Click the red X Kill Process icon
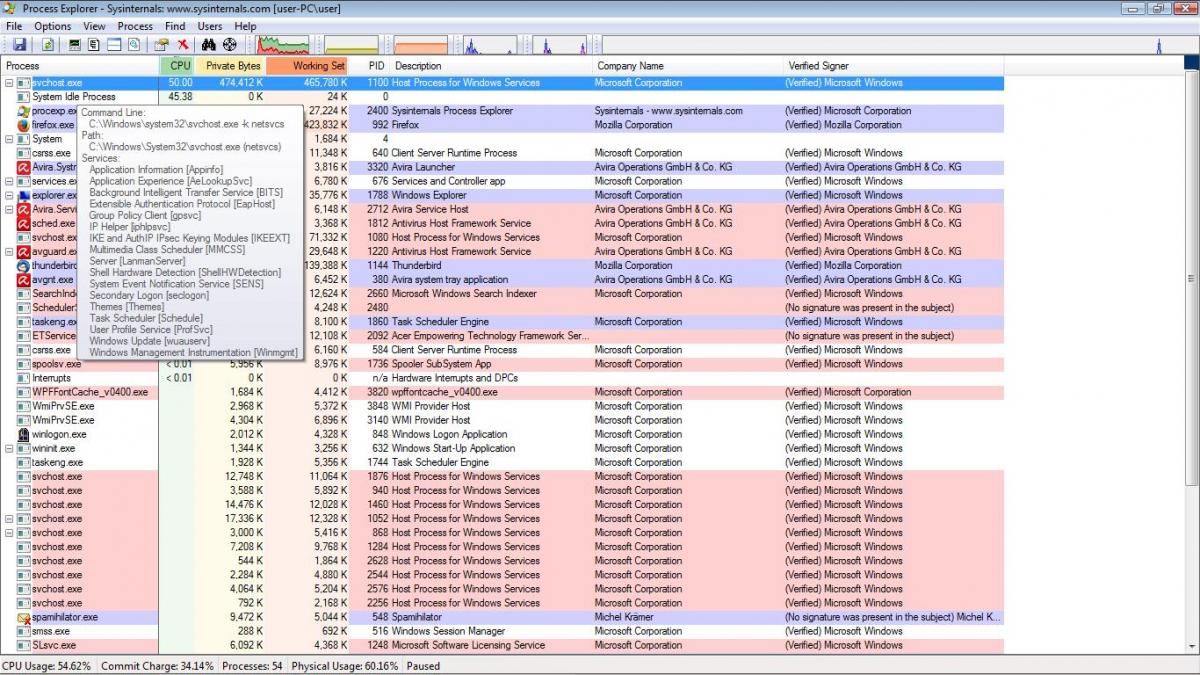This screenshot has height=675, width=1200. [x=183, y=45]
